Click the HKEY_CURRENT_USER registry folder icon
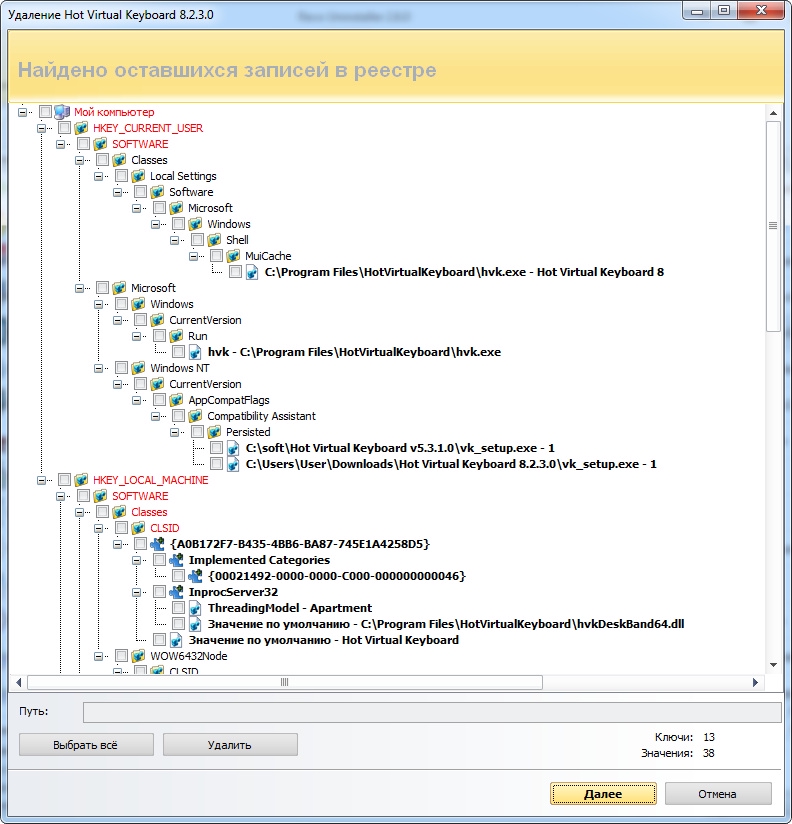Screen dimensions: 792x824 [81, 128]
